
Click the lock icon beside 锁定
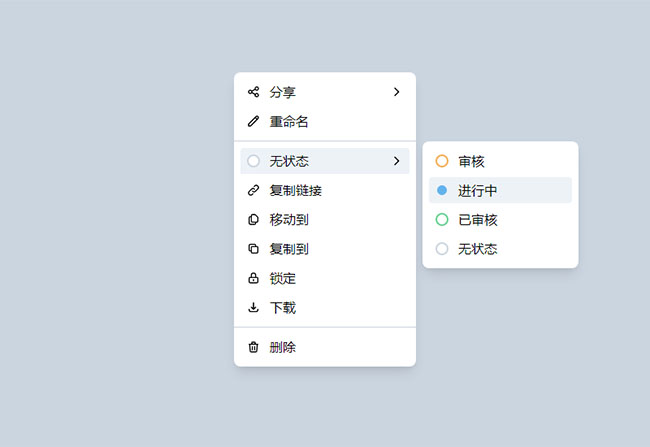coord(253,278)
